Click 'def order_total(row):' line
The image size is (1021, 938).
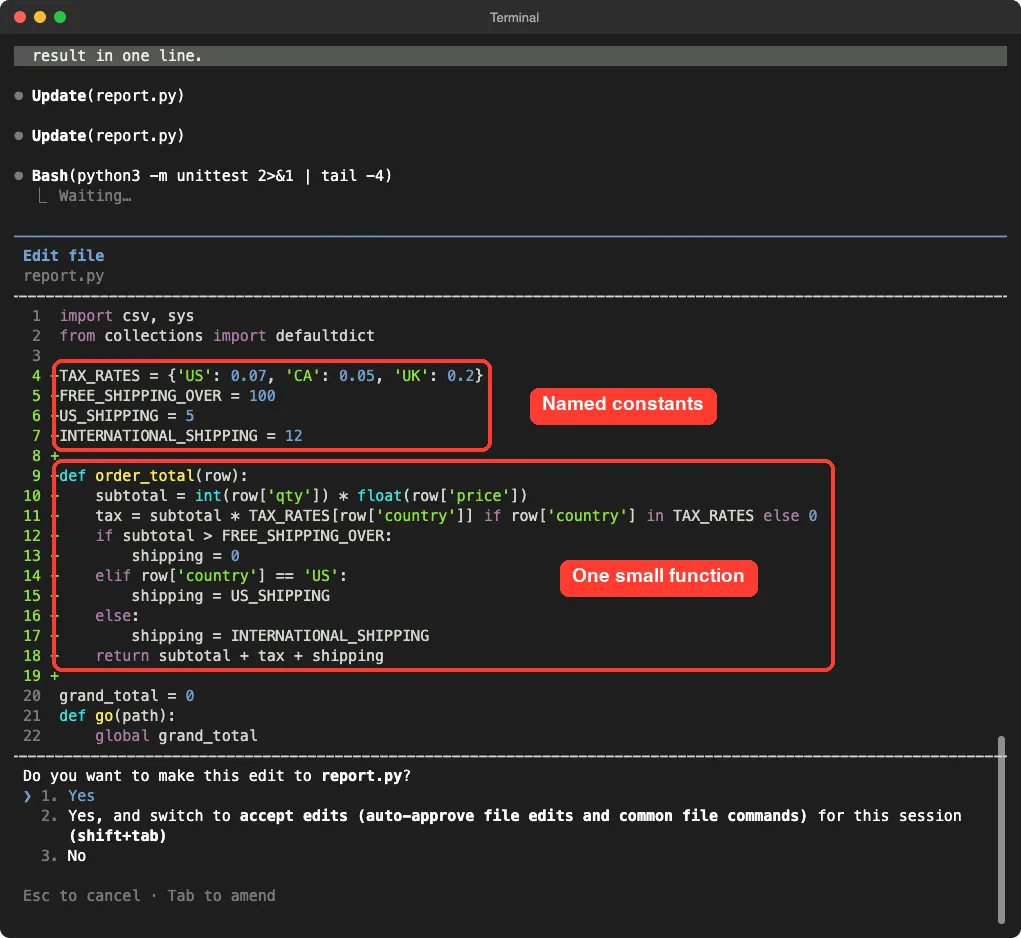point(153,475)
